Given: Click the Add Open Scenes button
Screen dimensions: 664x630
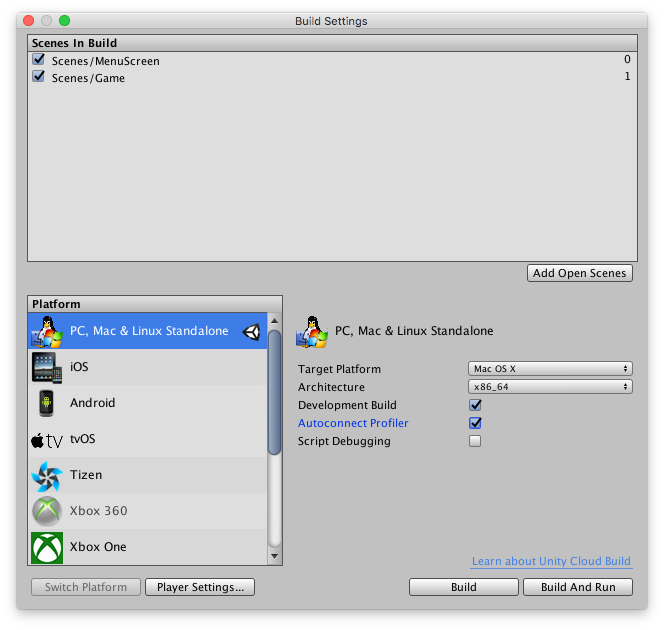Looking at the screenshot, I should (580, 273).
